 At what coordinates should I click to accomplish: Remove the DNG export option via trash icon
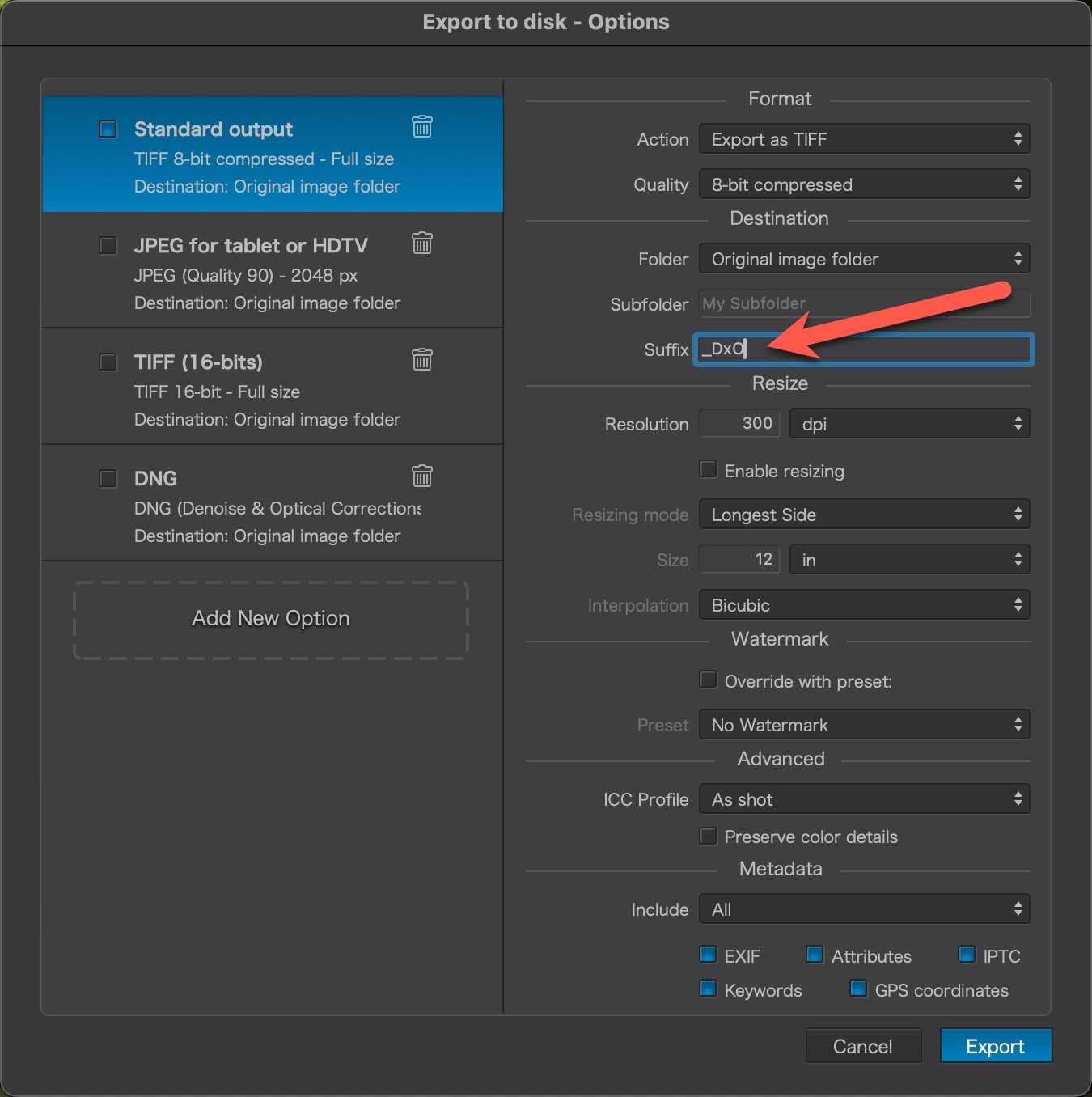pyautogui.click(x=422, y=476)
